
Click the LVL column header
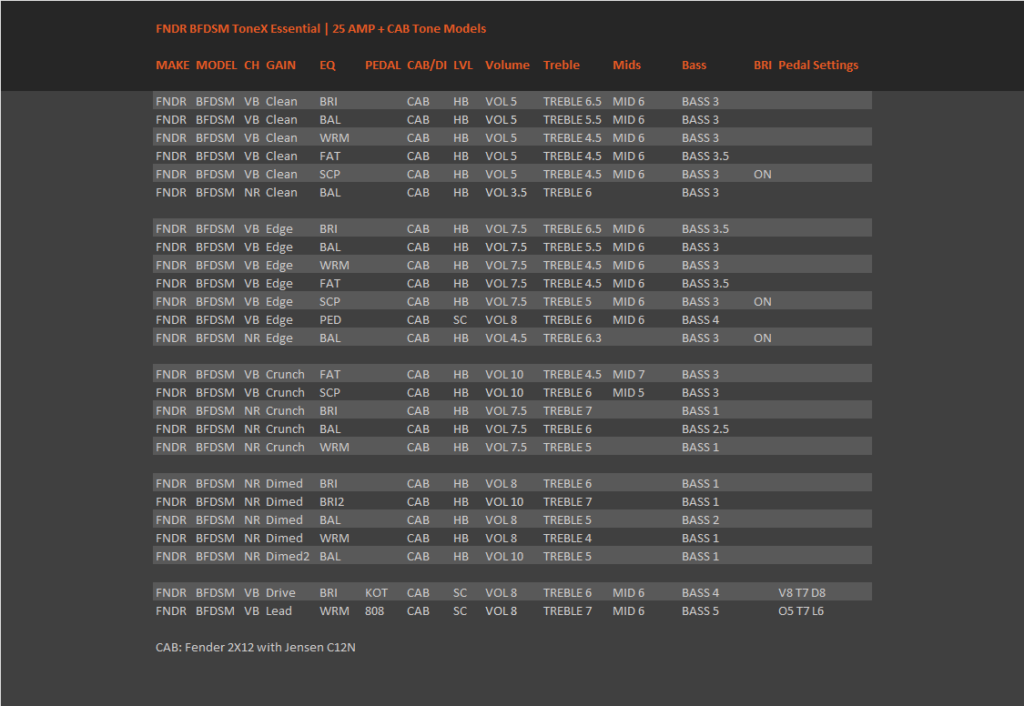[463, 65]
